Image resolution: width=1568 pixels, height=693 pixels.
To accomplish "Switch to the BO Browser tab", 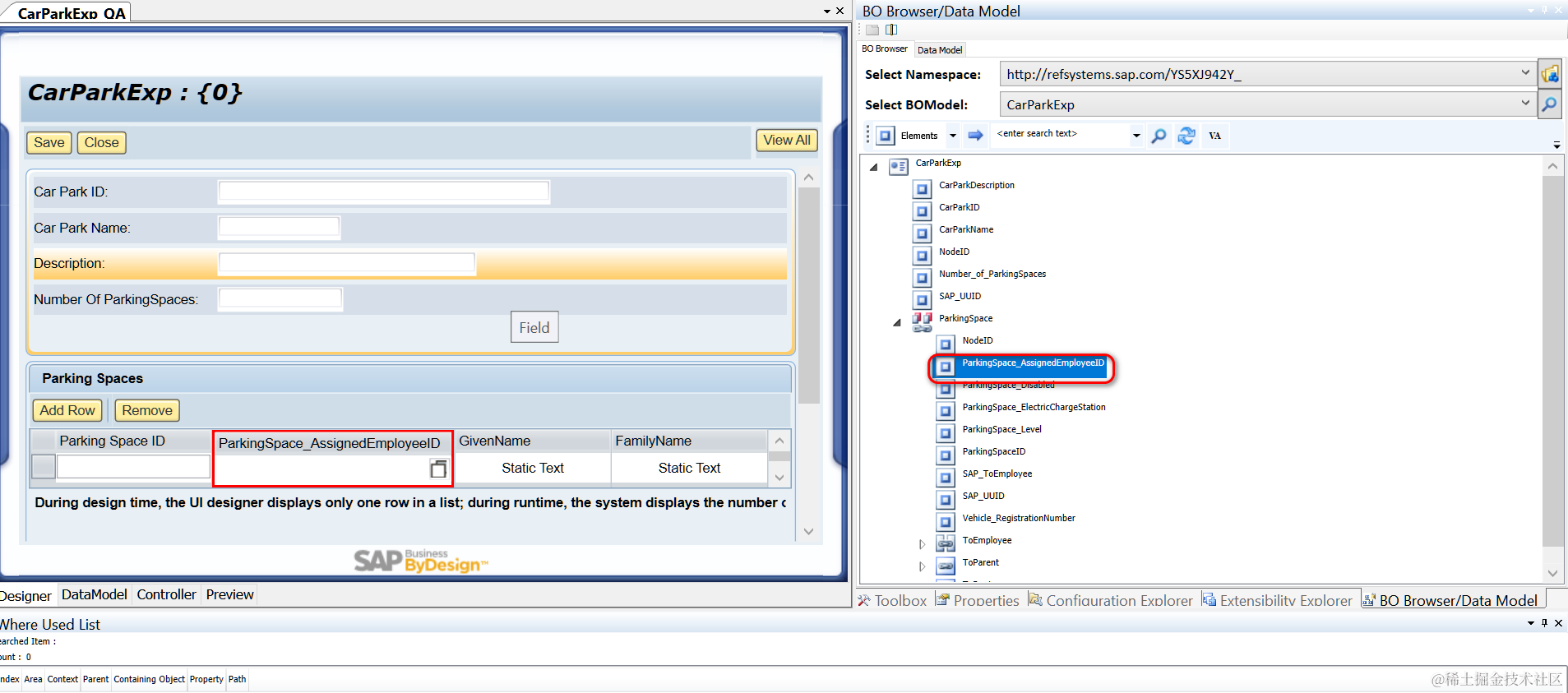I will [885, 49].
